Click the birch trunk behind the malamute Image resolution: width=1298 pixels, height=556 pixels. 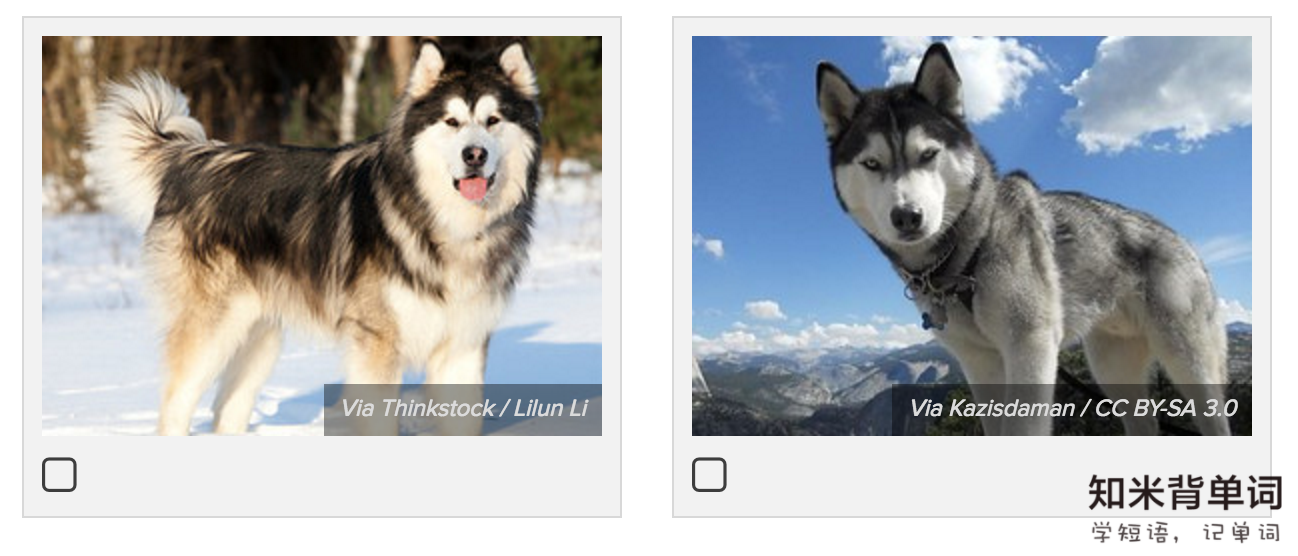point(354,88)
